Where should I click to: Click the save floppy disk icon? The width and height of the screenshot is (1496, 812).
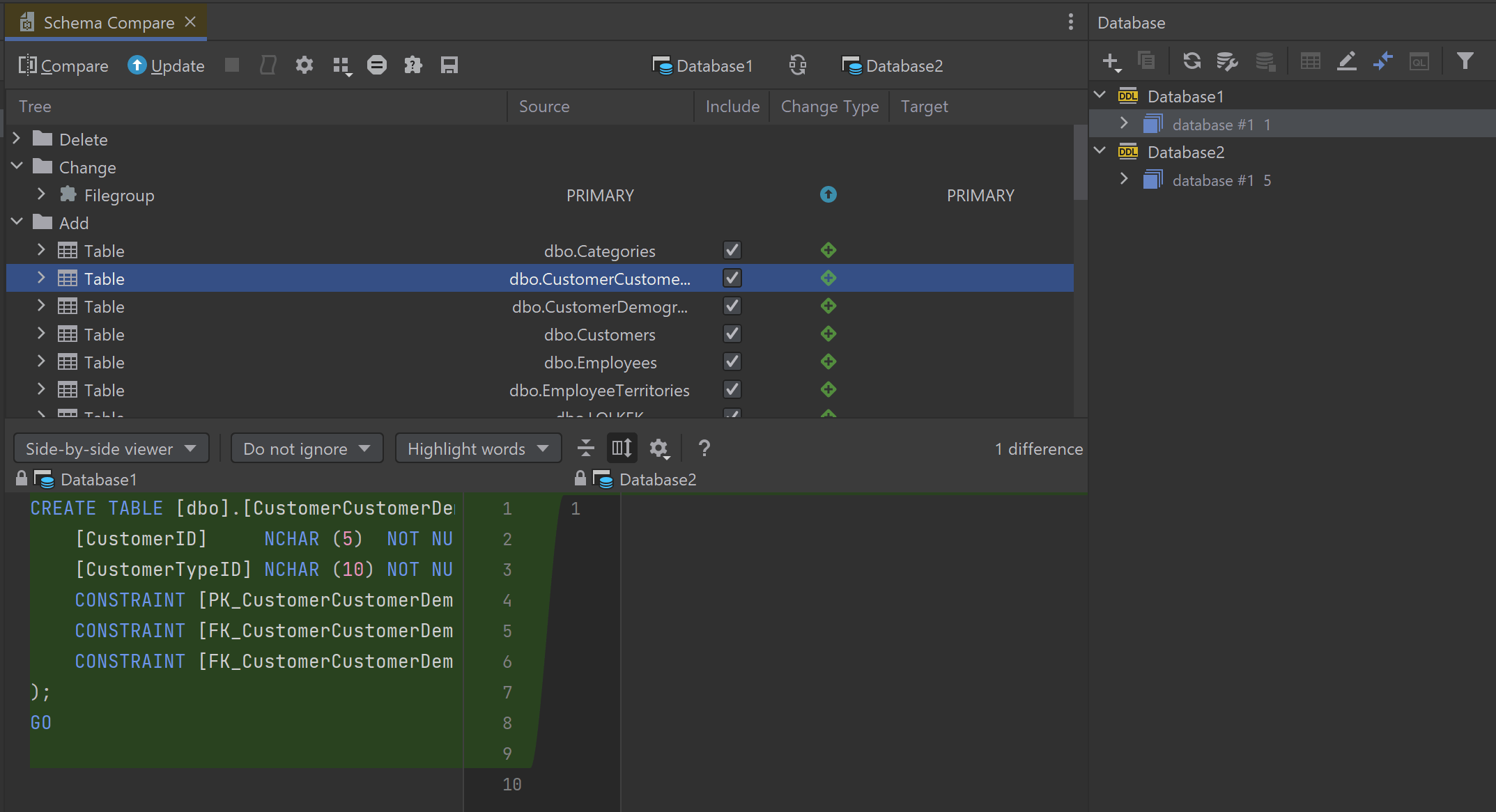(449, 65)
